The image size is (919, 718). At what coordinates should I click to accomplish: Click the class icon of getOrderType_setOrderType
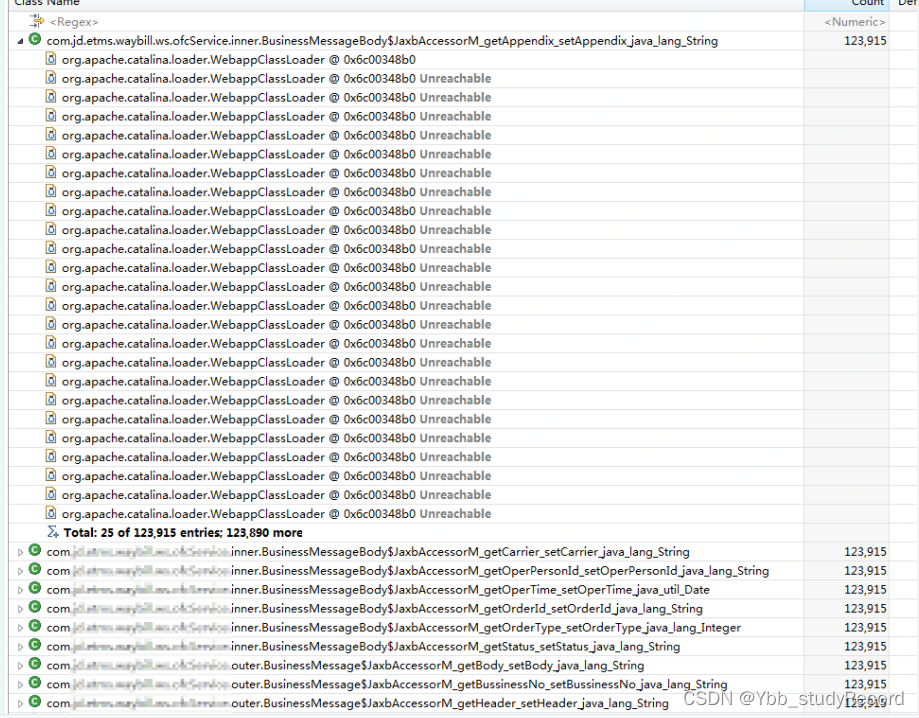click(35, 626)
